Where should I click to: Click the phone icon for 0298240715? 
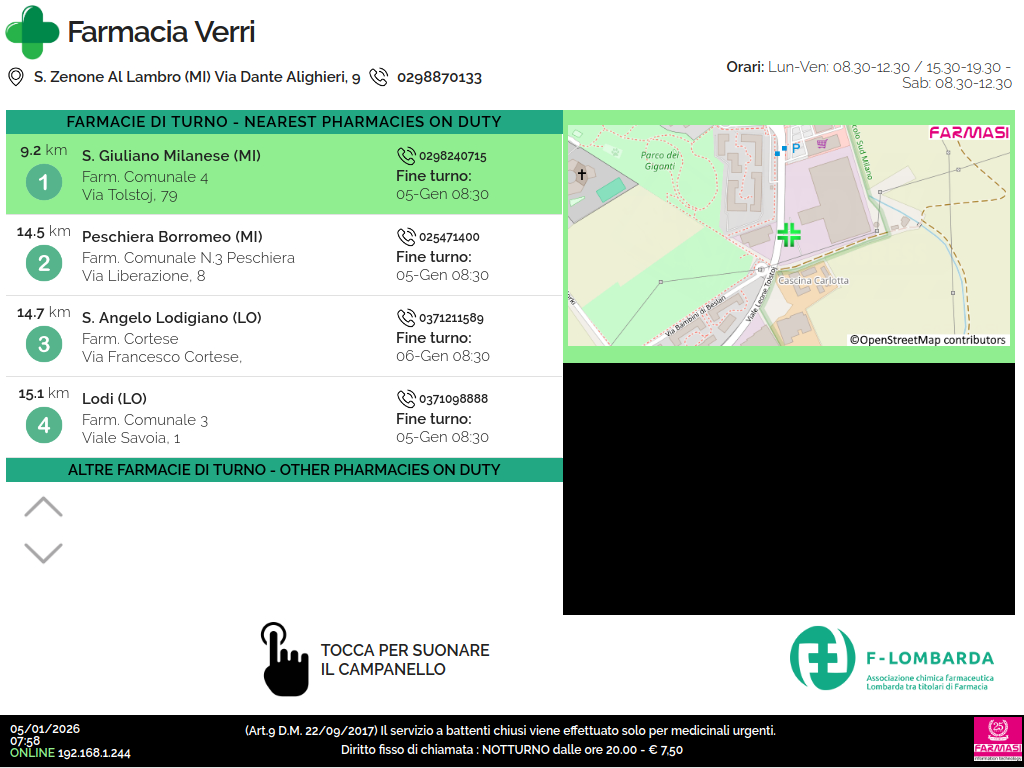click(x=406, y=156)
